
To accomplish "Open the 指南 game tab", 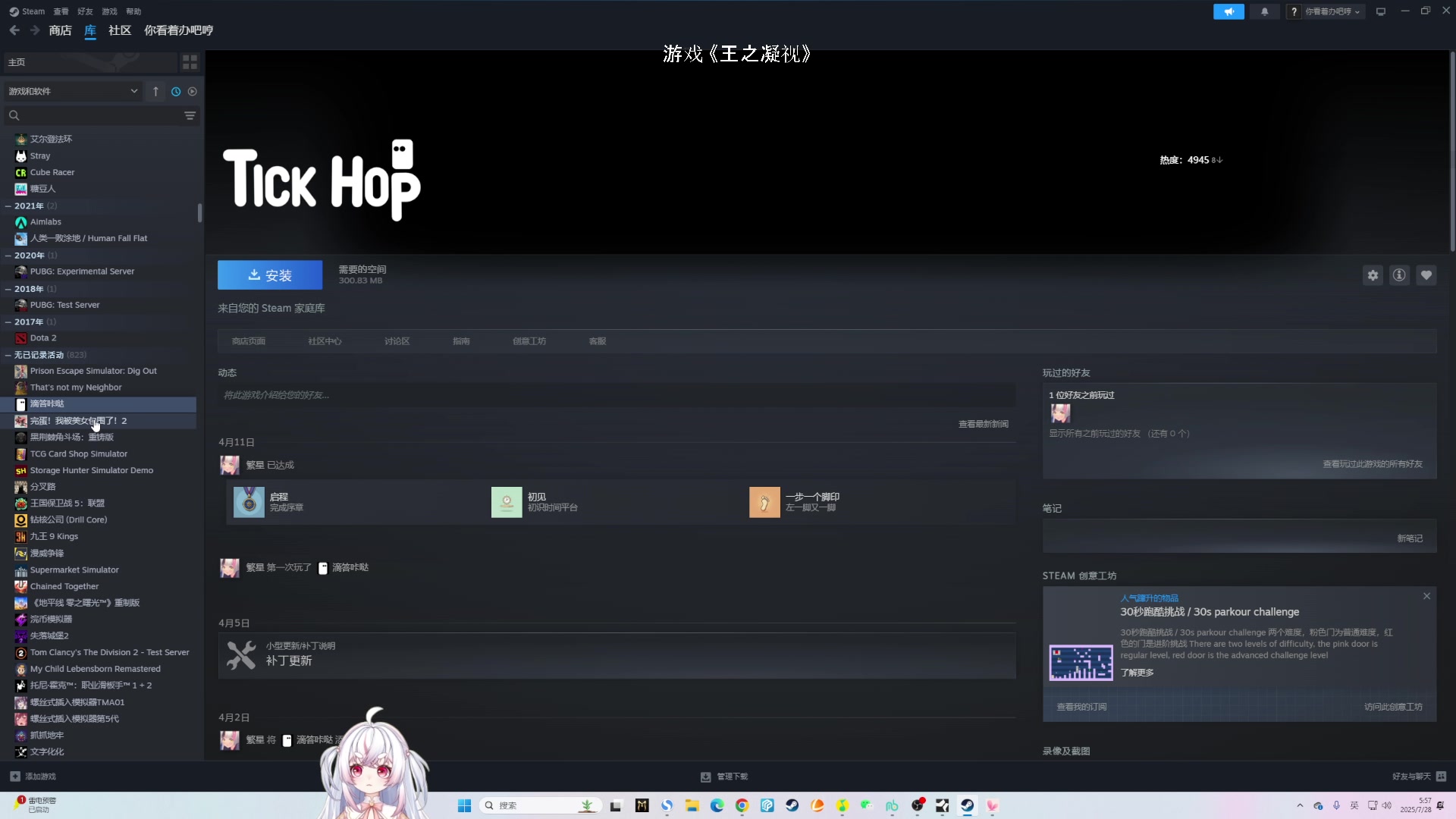I will (x=461, y=341).
